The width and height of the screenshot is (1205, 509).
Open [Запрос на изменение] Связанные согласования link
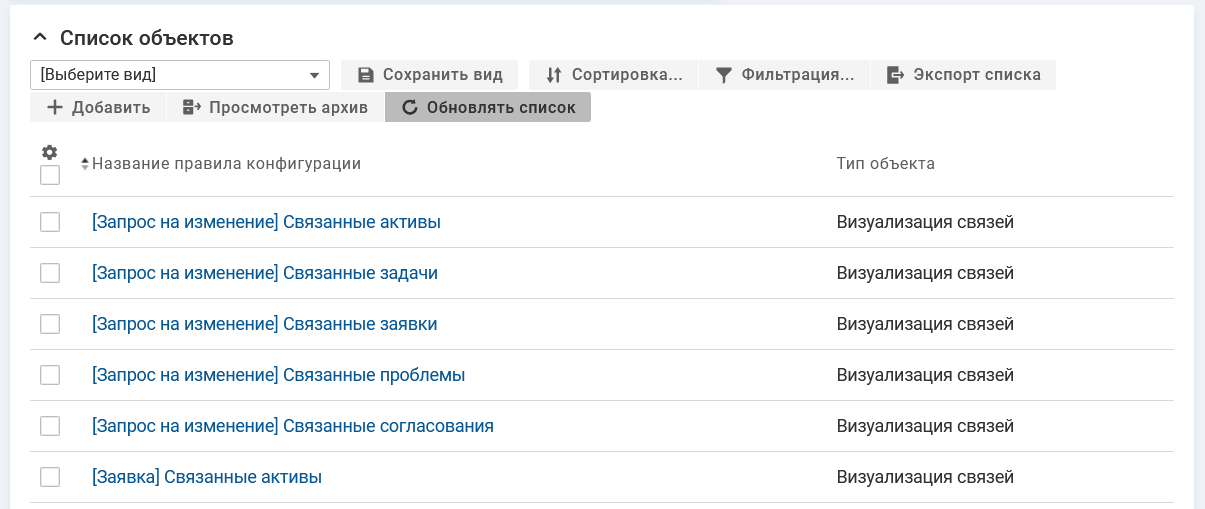pyautogui.click(x=292, y=426)
